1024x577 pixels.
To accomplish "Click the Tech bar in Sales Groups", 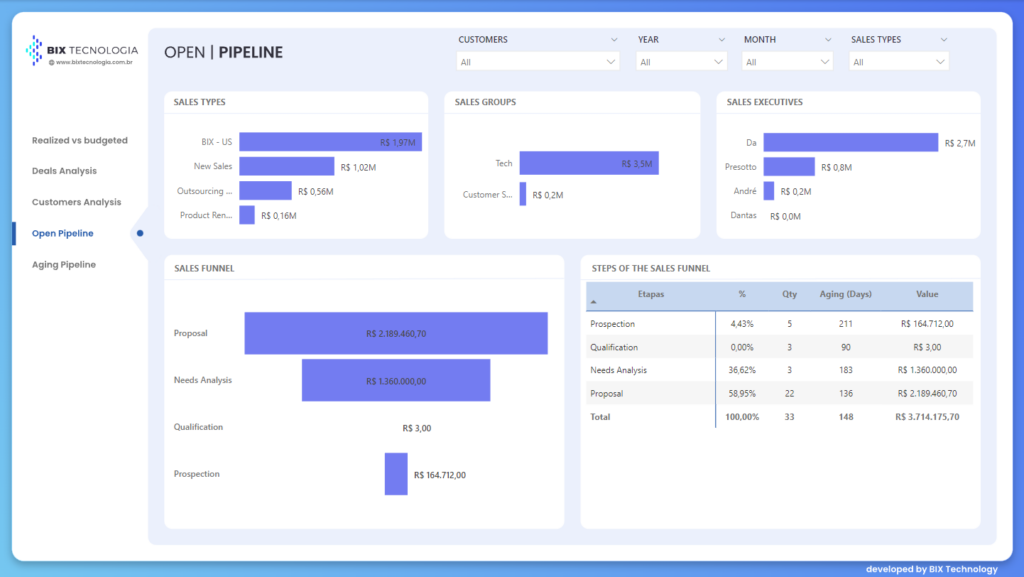I will 588,163.
